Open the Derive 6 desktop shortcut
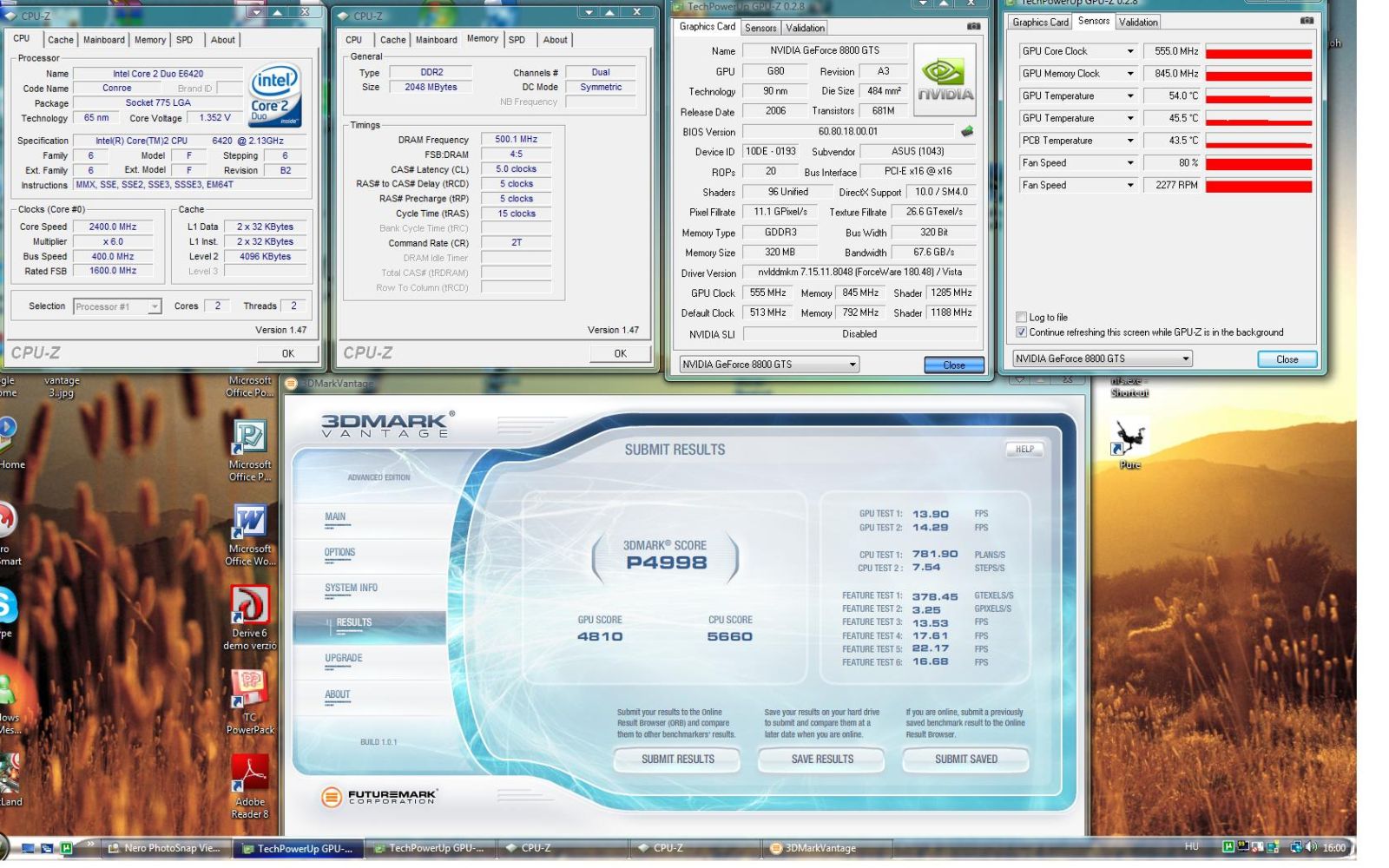 pos(250,617)
